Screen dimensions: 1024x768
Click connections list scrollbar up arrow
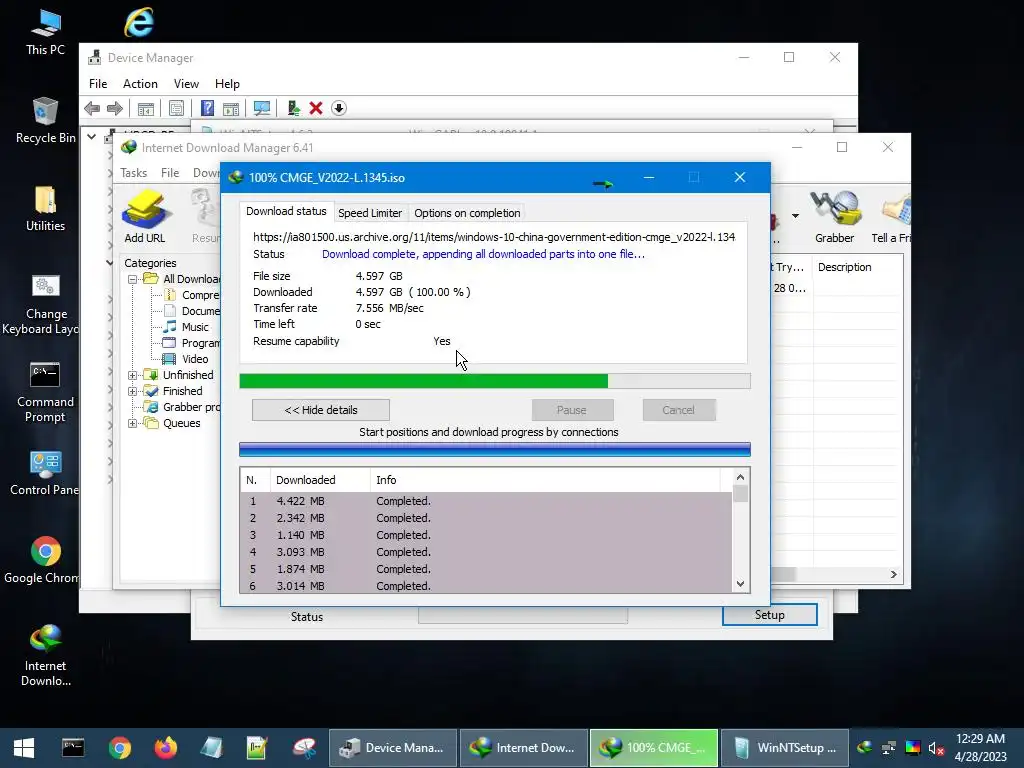pyautogui.click(x=741, y=477)
